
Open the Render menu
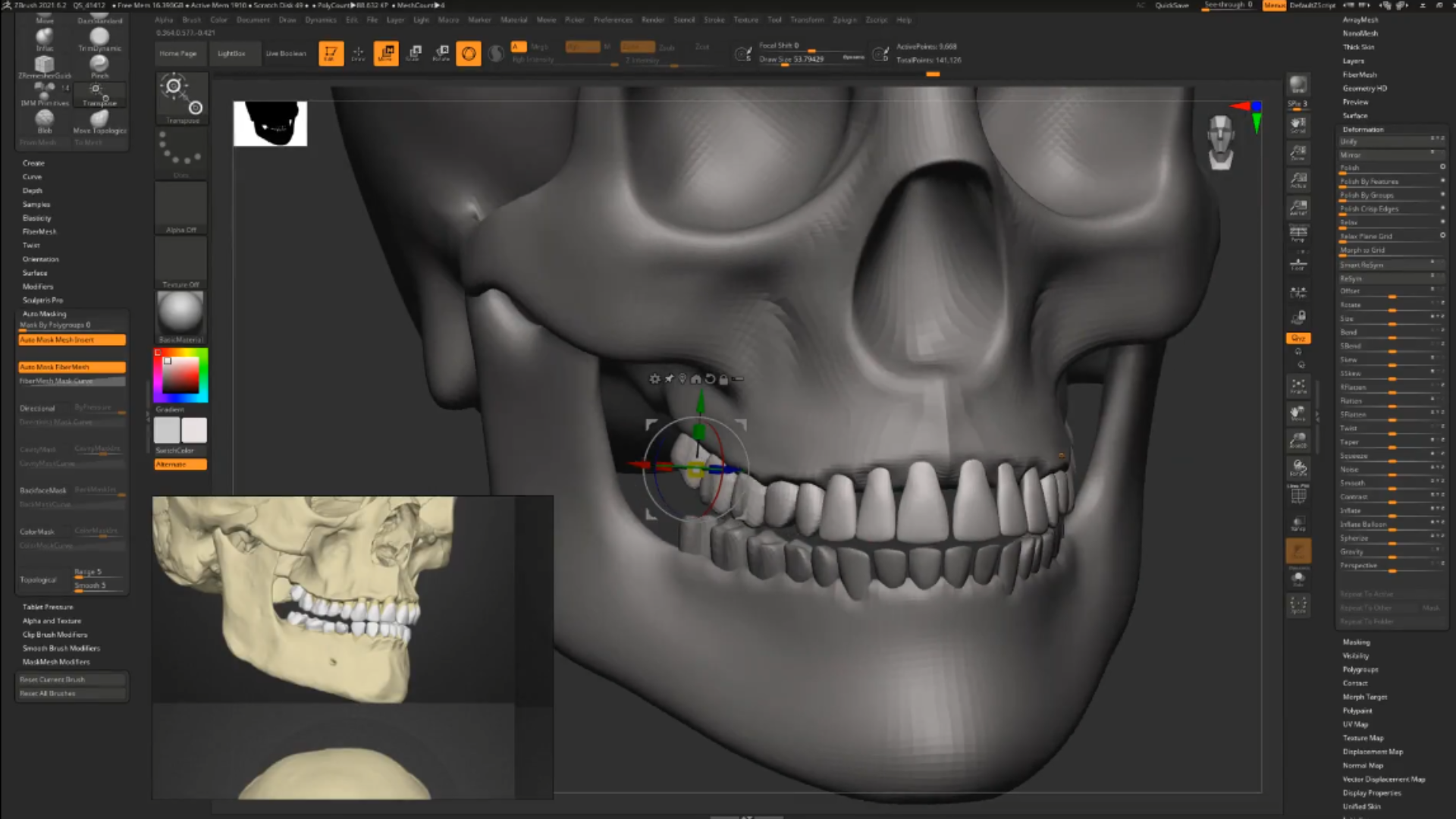[653, 20]
